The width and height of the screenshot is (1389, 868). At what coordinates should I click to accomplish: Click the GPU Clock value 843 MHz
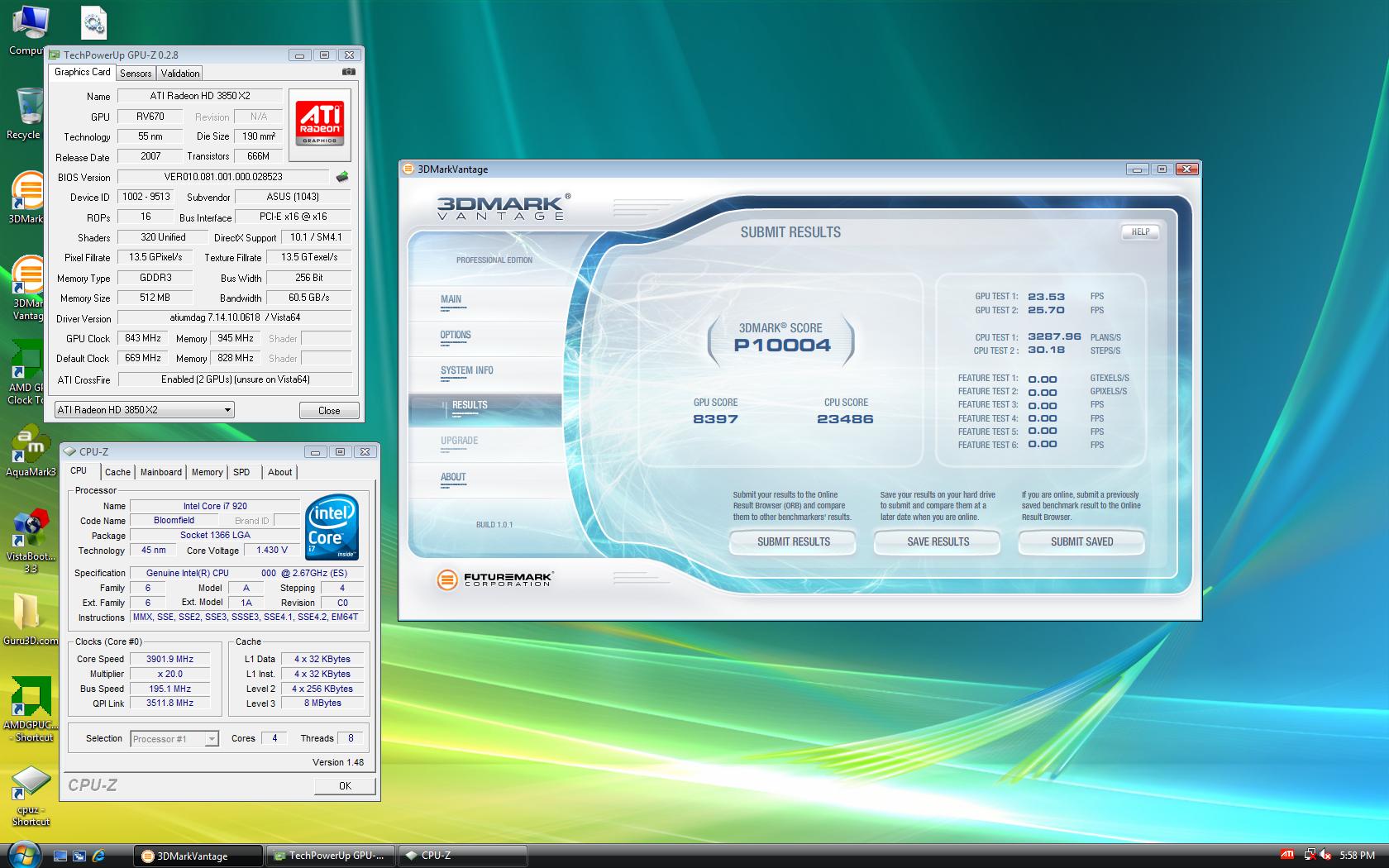(x=143, y=338)
